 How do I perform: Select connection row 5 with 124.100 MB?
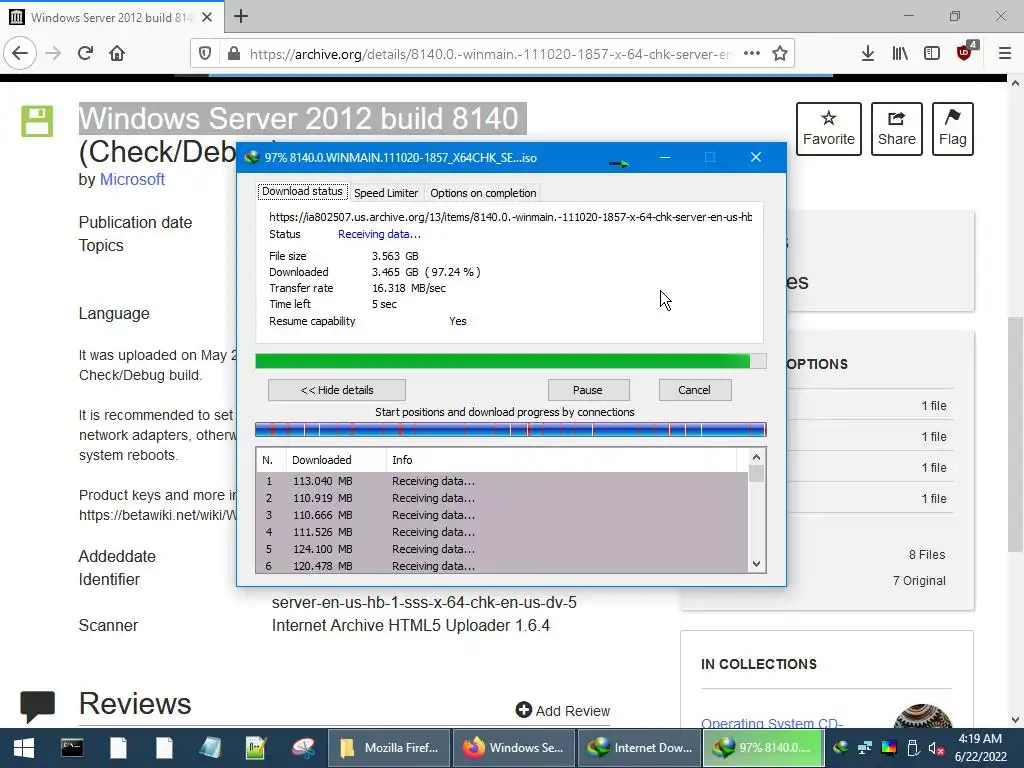[502, 549]
